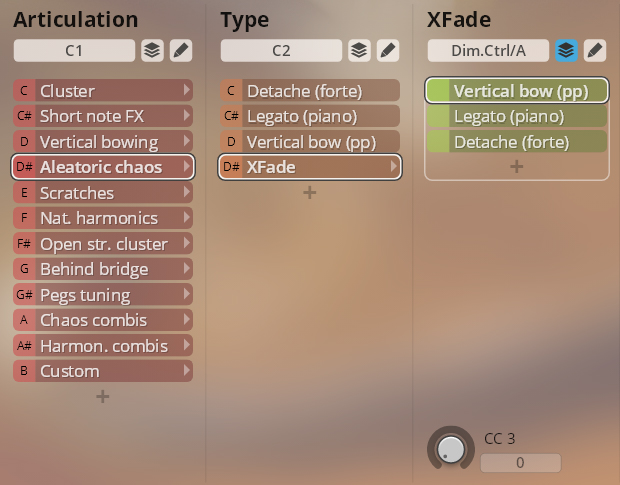620x485 pixels.
Task: Click the CC 3 value field
Action: tap(520, 462)
